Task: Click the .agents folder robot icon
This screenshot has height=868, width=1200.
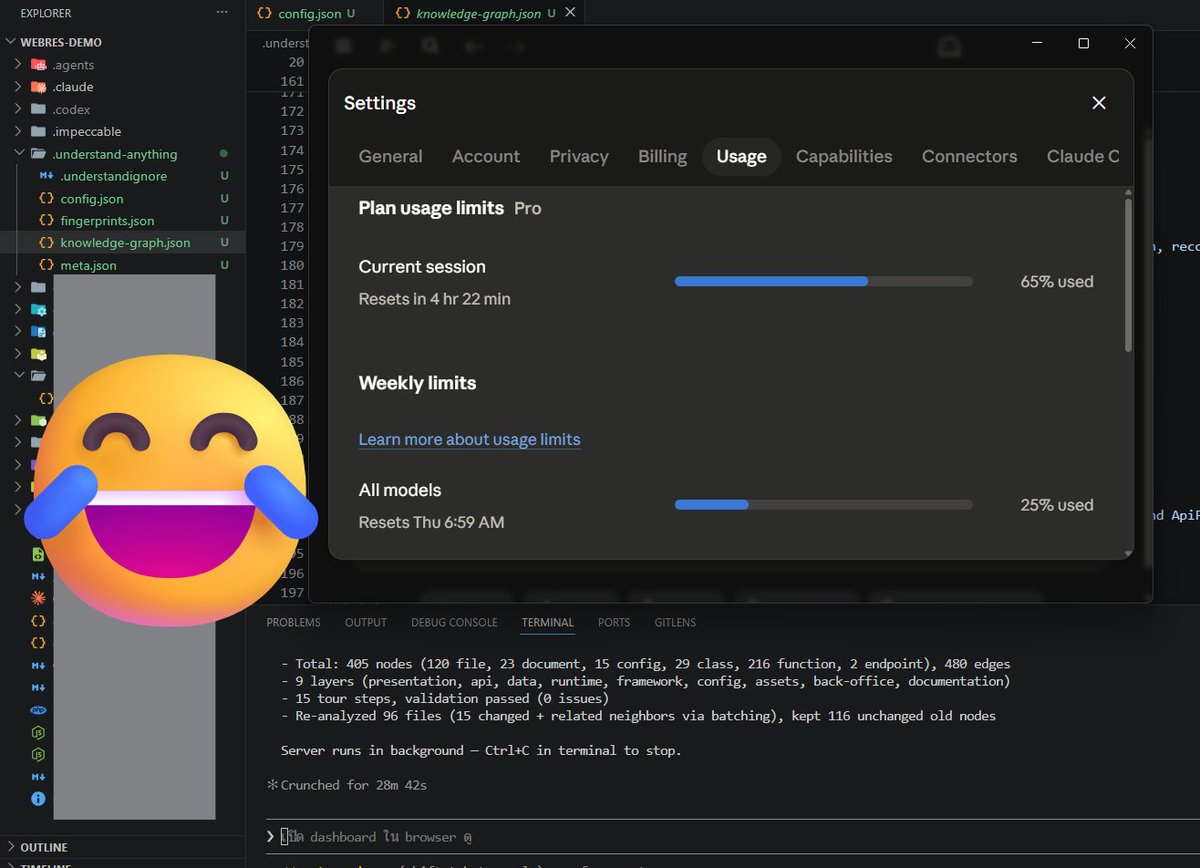Action: pos(38,64)
